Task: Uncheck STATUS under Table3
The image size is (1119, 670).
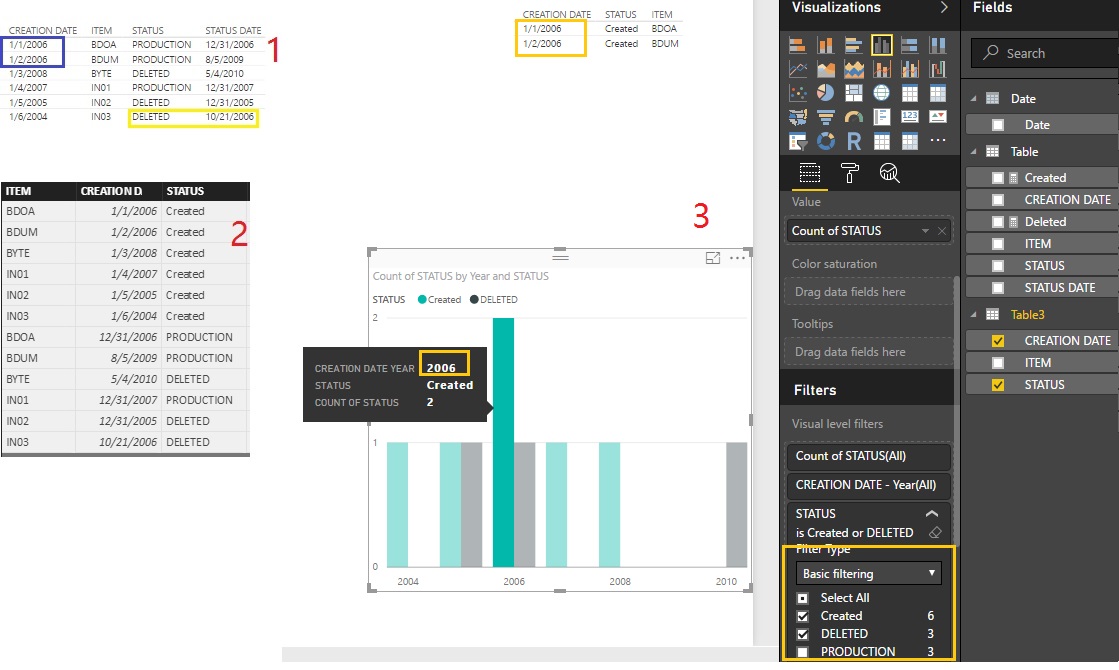Action: tap(998, 385)
